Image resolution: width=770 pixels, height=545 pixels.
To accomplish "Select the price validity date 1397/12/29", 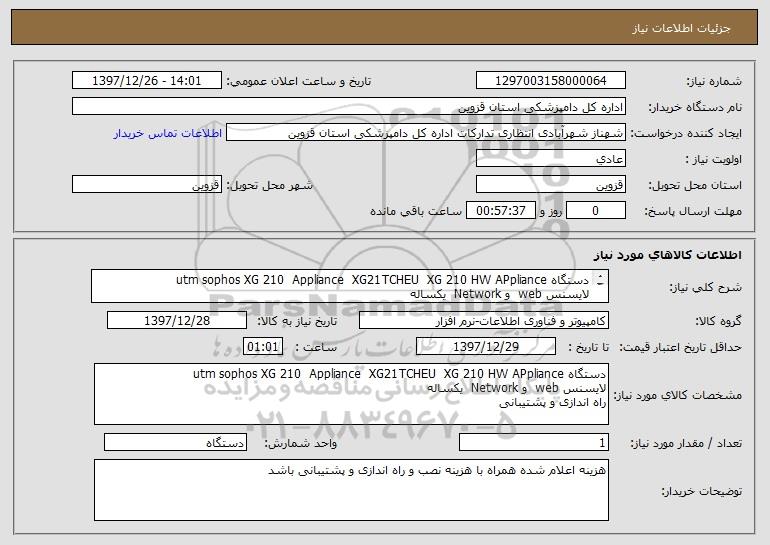I will (x=486, y=347).
